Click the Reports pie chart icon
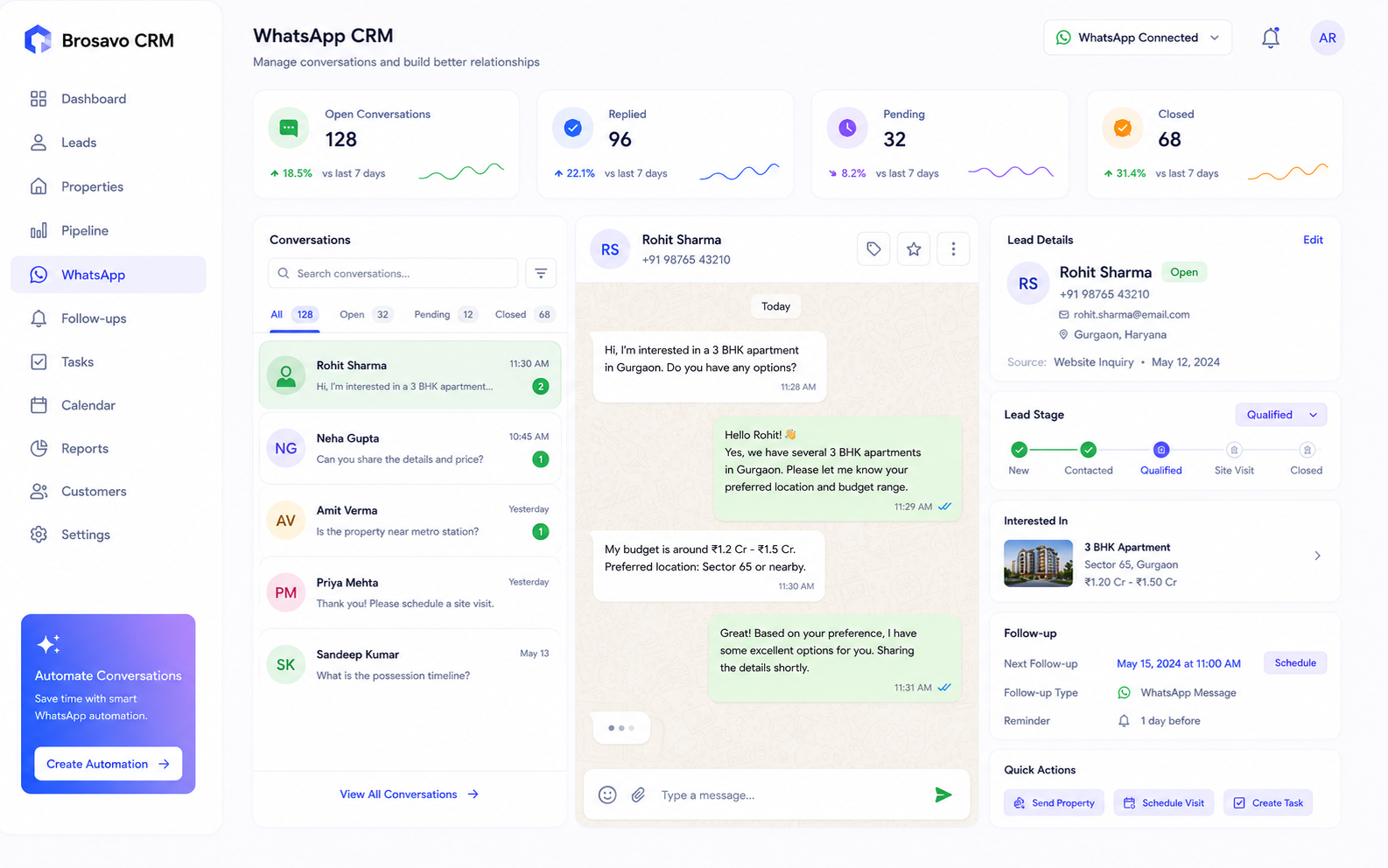The height and width of the screenshot is (868, 1388). click(x=39, y=448)
